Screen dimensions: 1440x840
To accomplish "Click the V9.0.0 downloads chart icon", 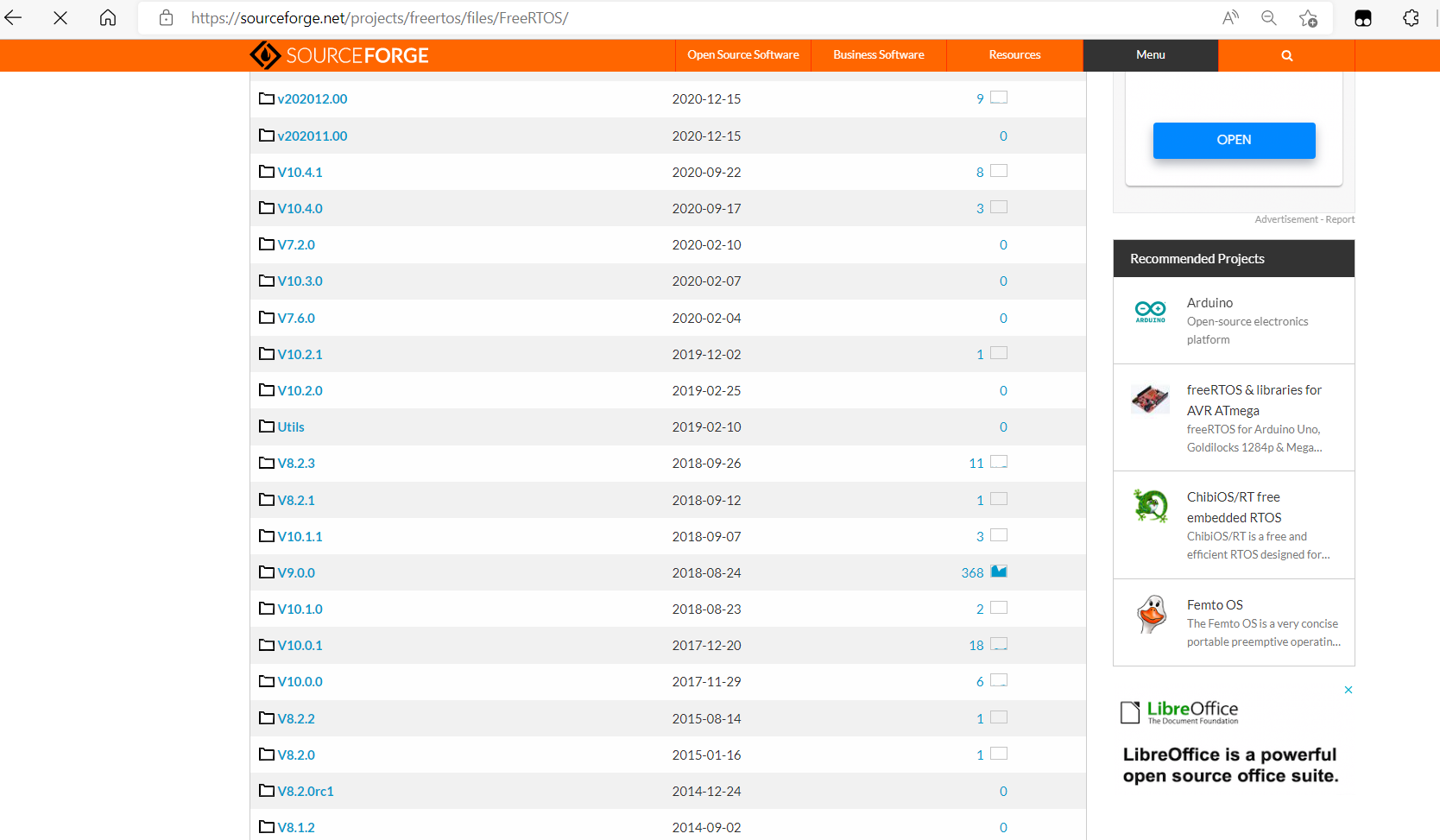I will 999,572.
